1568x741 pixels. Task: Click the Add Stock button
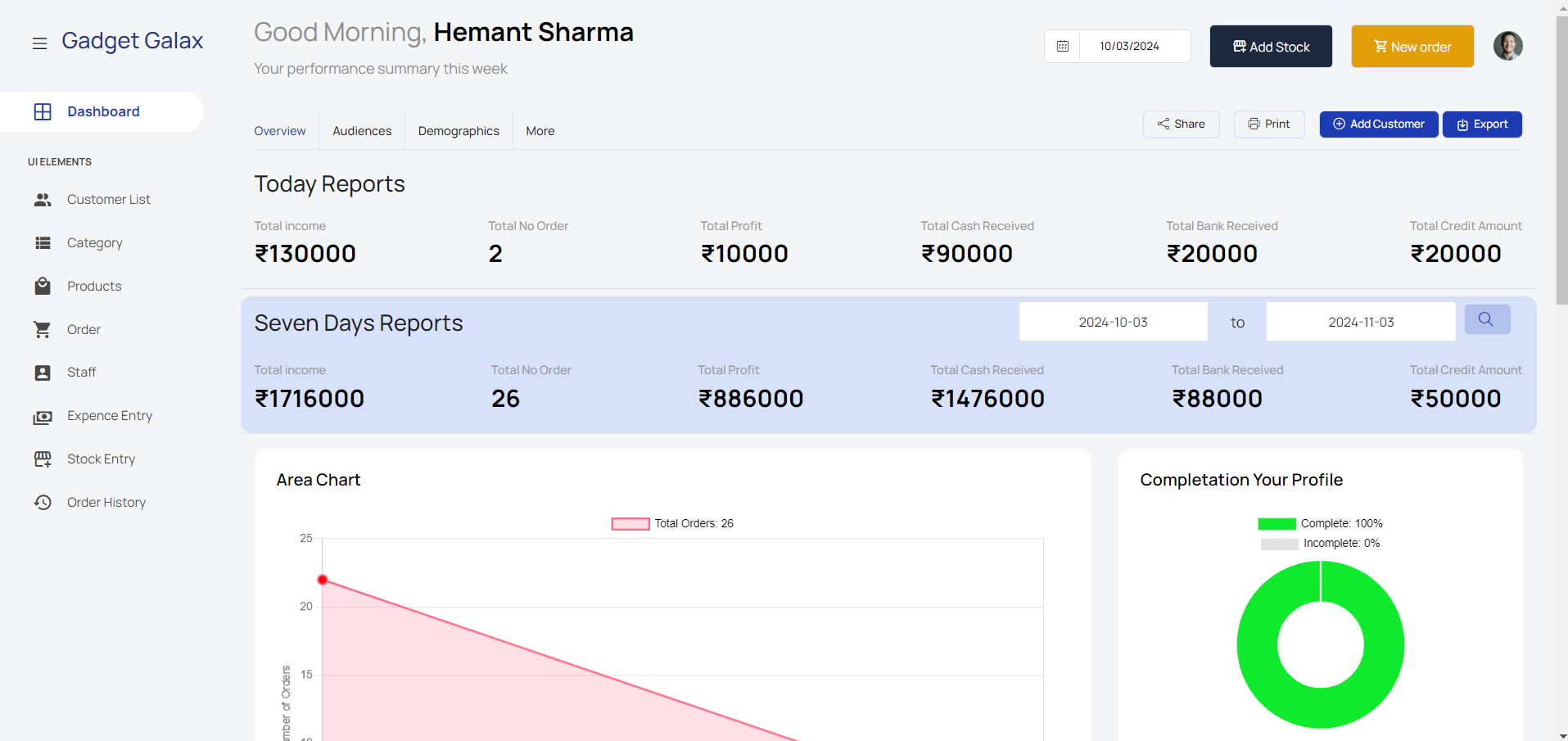[1271, 47]
